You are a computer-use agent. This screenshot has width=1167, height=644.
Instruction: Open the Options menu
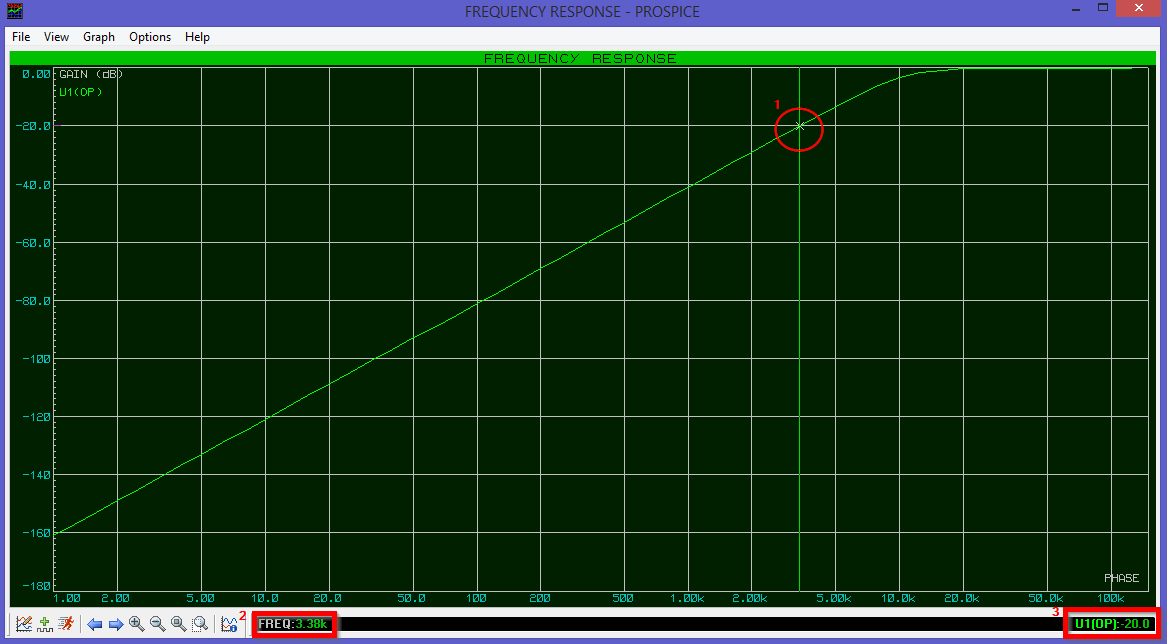point(149,37)
